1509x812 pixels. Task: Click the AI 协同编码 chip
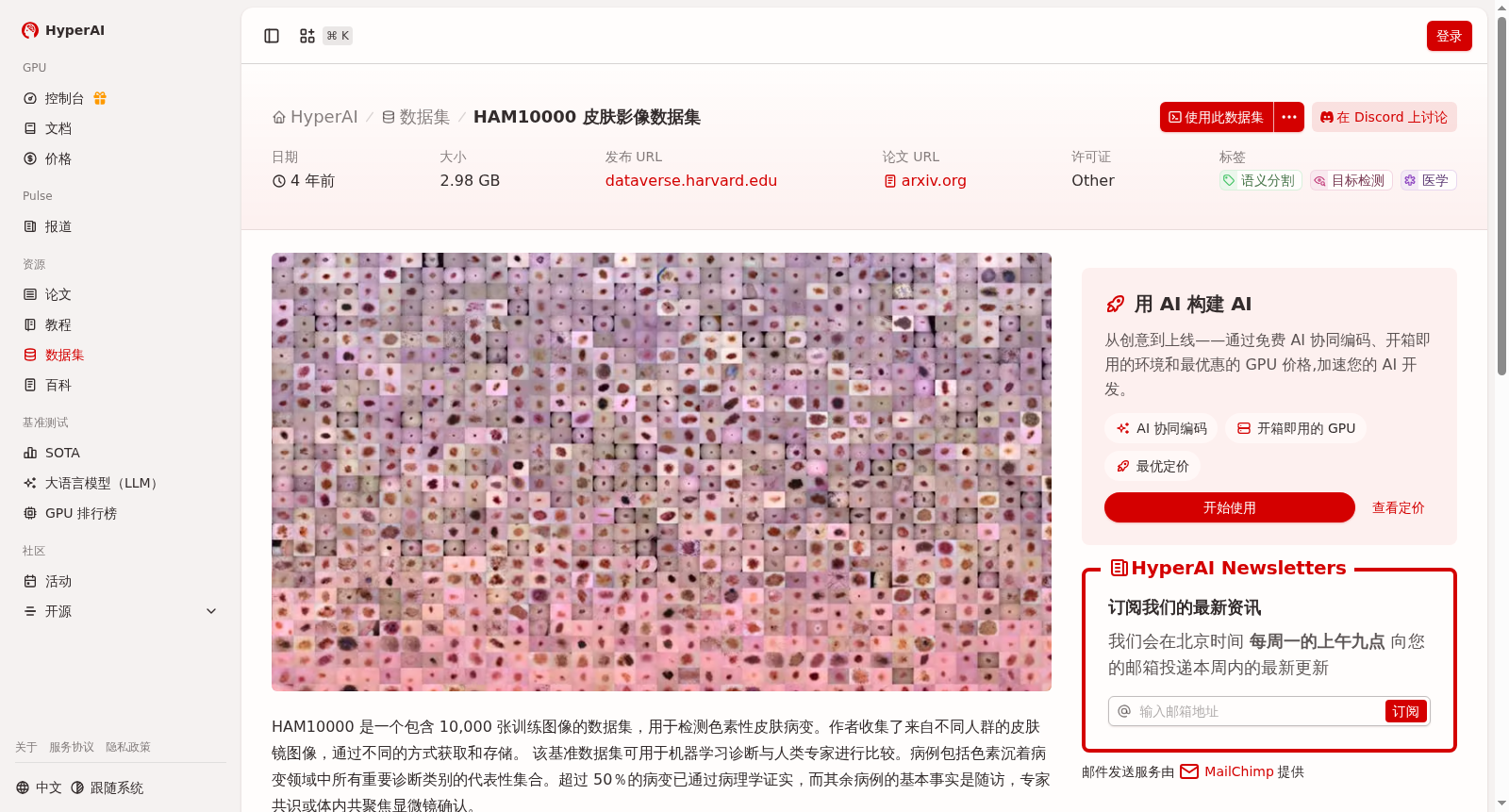tap(1161, 428)
